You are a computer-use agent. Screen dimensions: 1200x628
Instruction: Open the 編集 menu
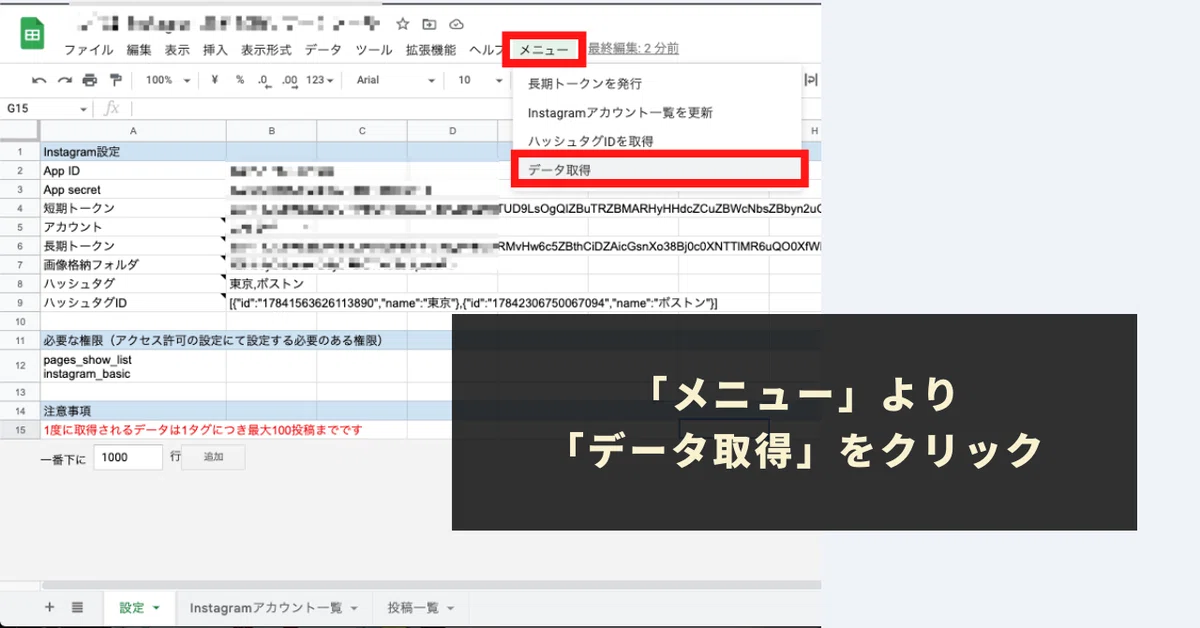(x=139, y=49)
